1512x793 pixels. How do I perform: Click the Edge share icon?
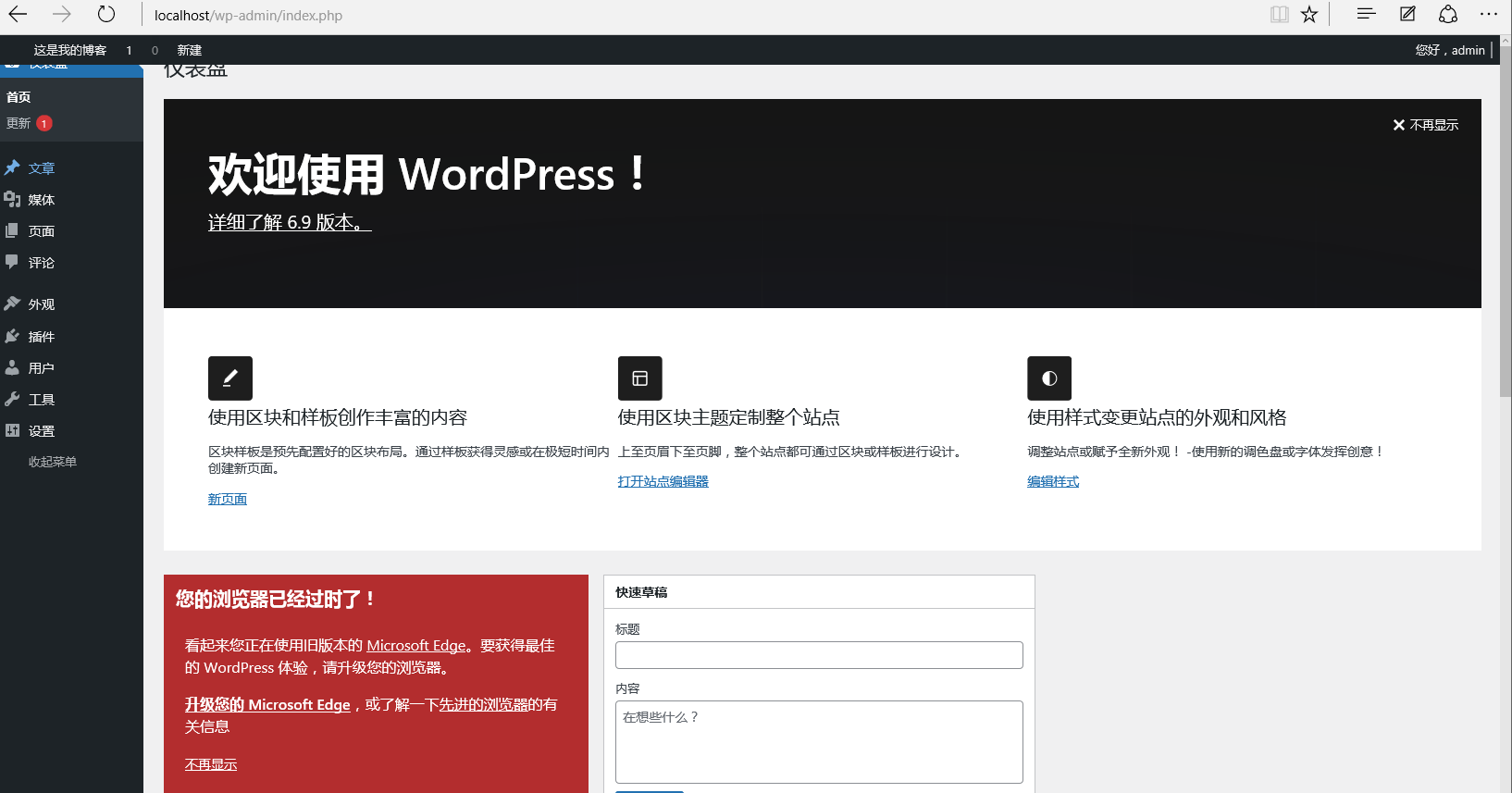1448,14
